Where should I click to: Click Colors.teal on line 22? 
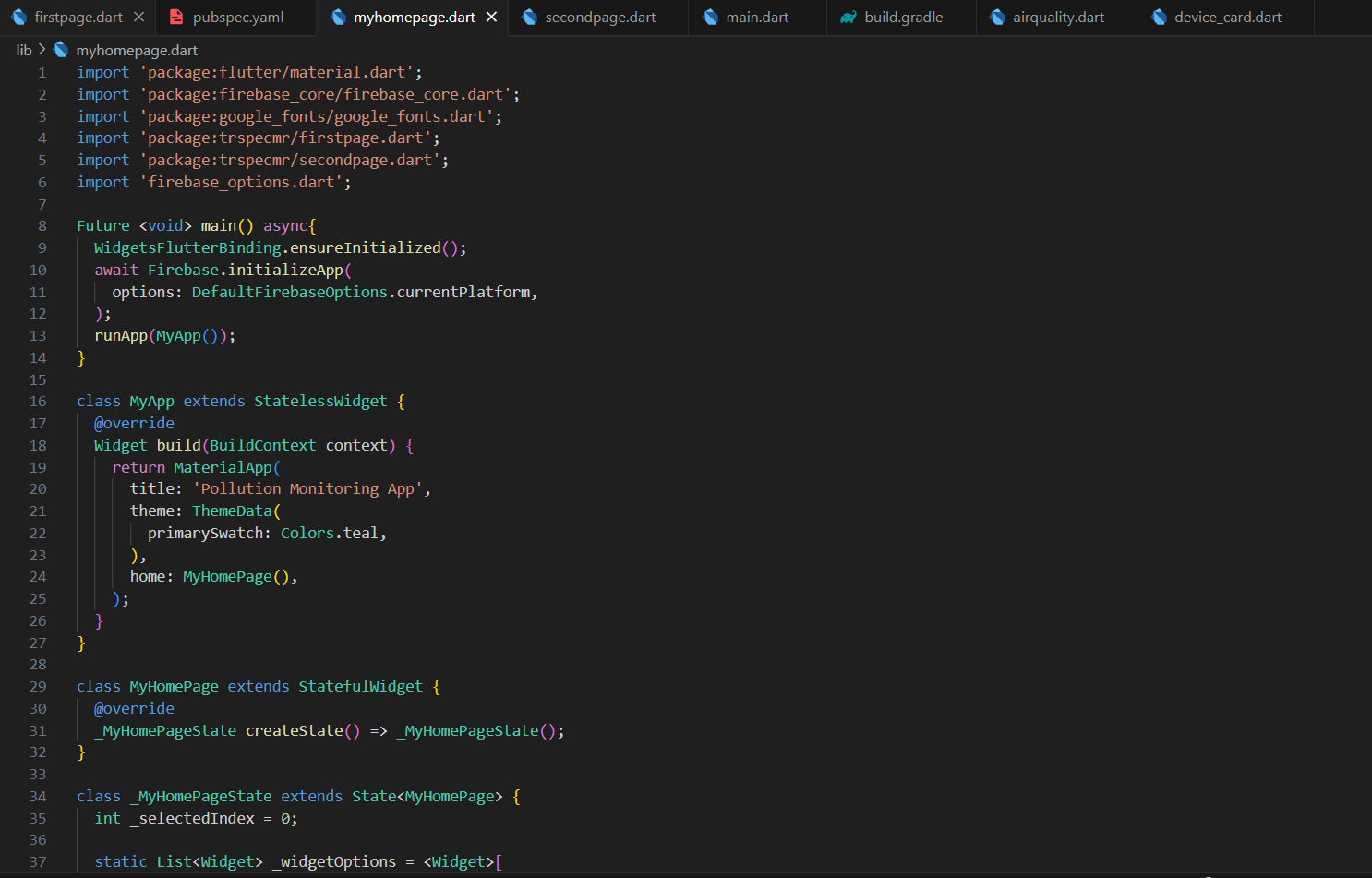coord(330,534)
